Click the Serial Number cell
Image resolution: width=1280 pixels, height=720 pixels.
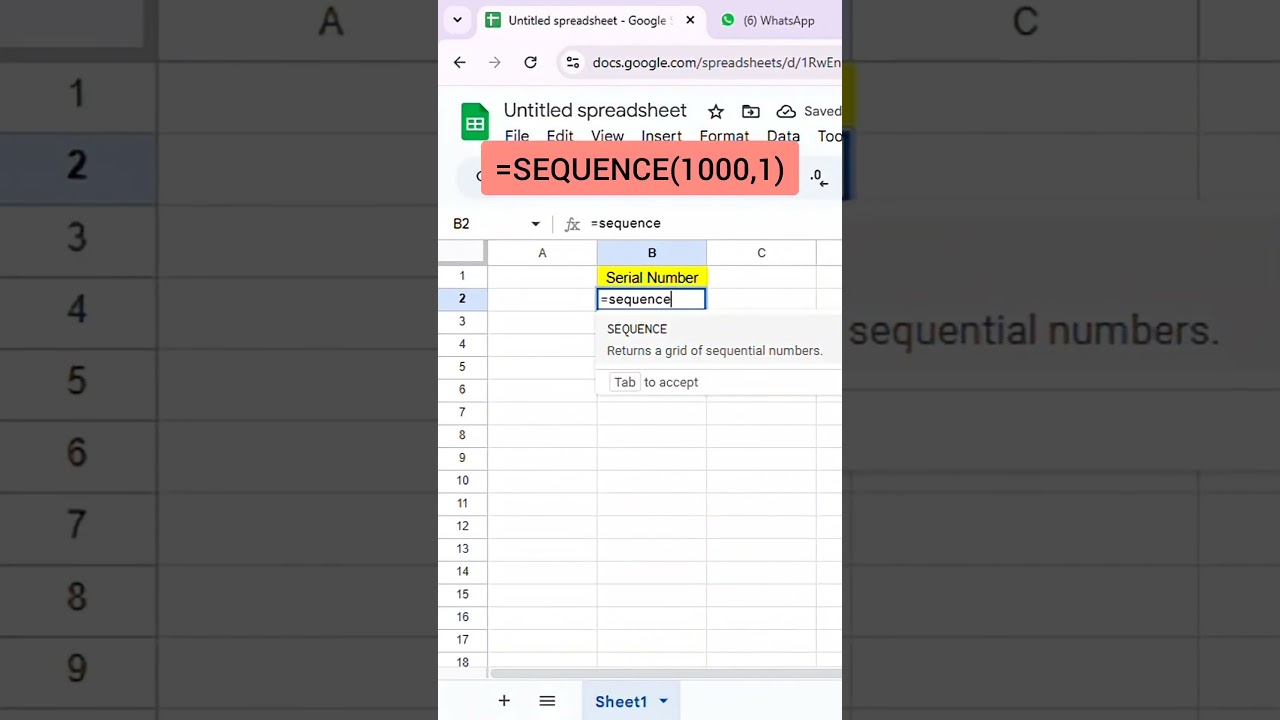[x=652, y=277]
